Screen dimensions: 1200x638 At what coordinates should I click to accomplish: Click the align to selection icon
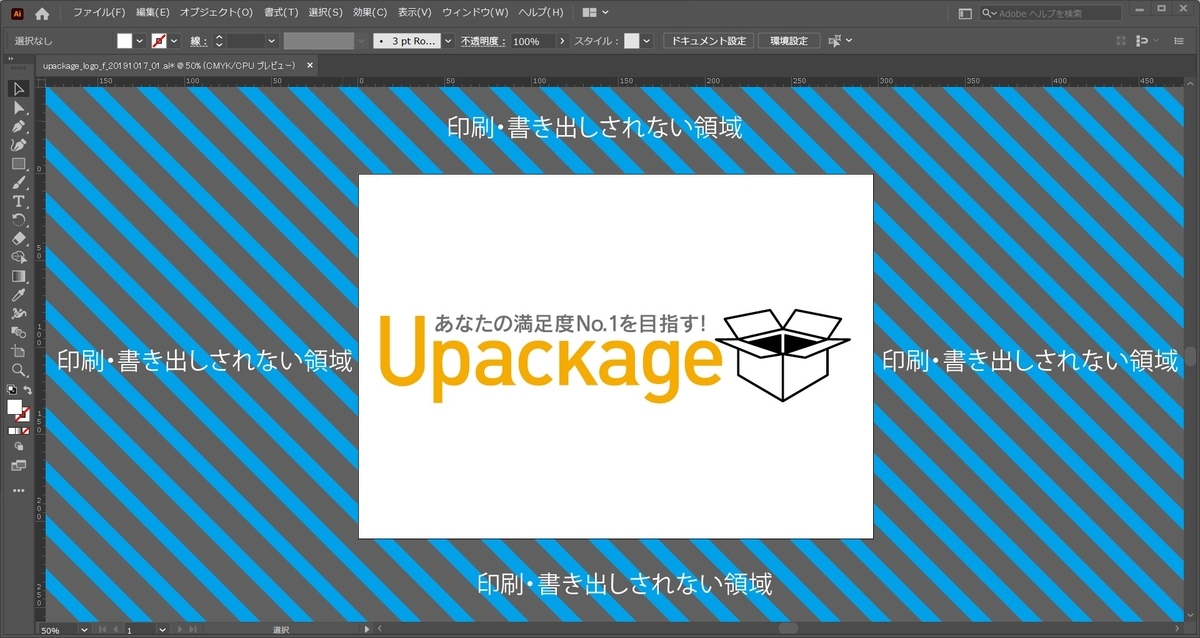tap(833, 41)
